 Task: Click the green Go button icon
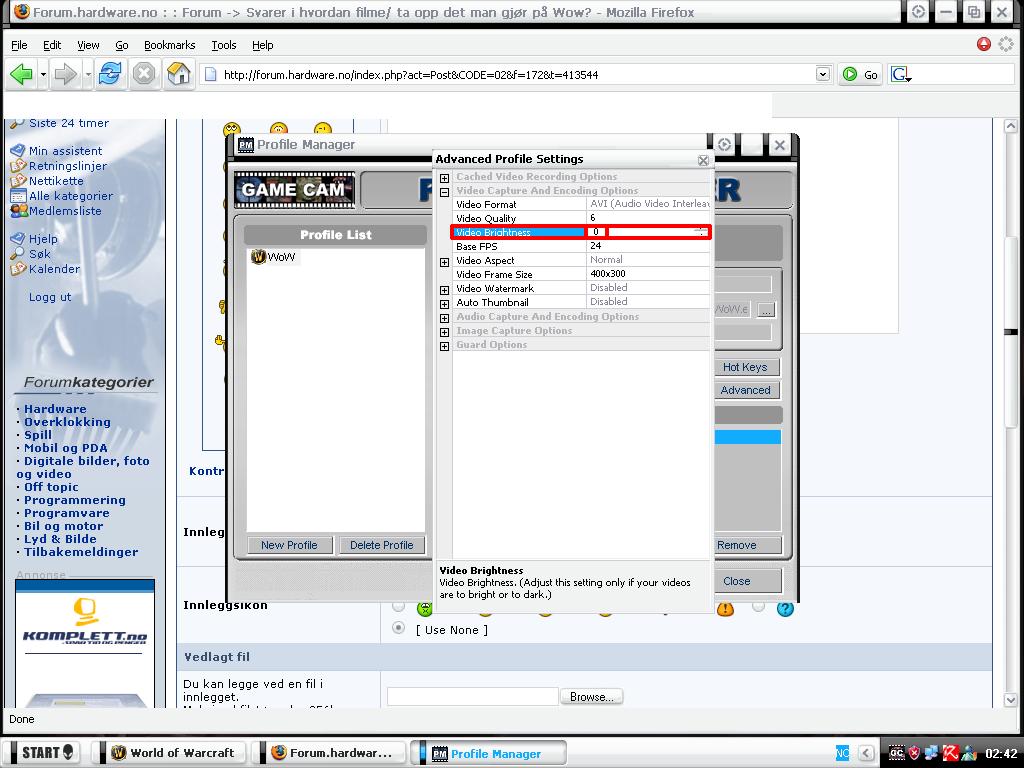pos(850,74)
